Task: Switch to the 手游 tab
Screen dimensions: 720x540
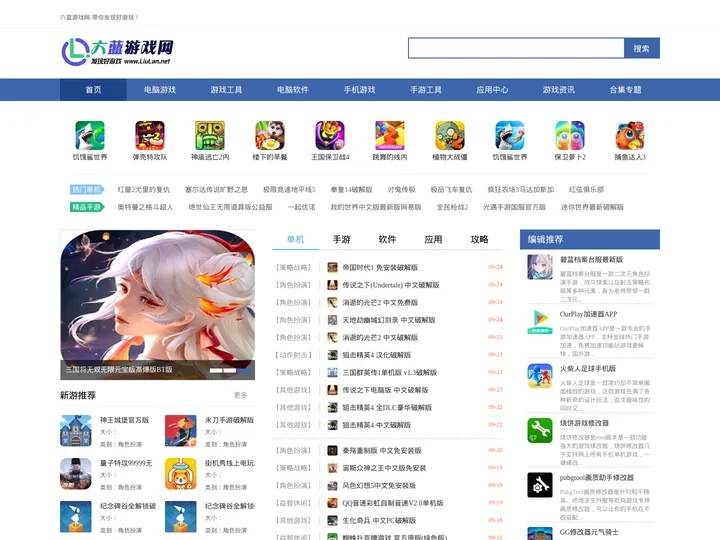Action: tap(341, 239)
